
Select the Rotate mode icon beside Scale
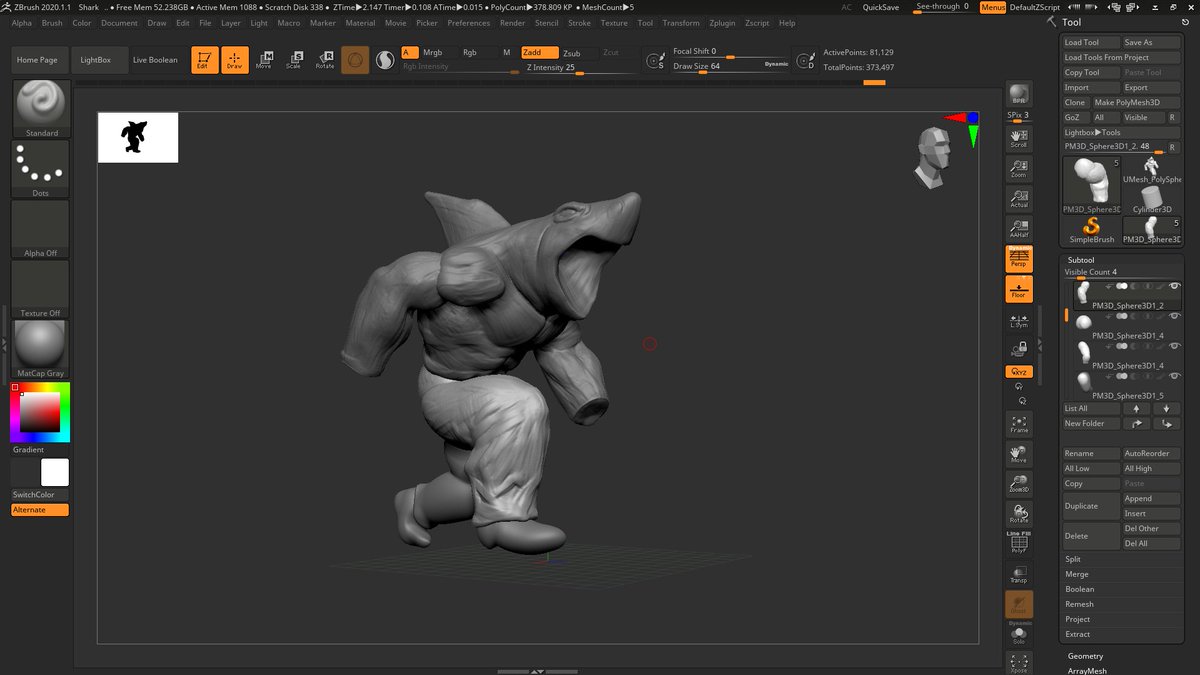click(325, 60)
